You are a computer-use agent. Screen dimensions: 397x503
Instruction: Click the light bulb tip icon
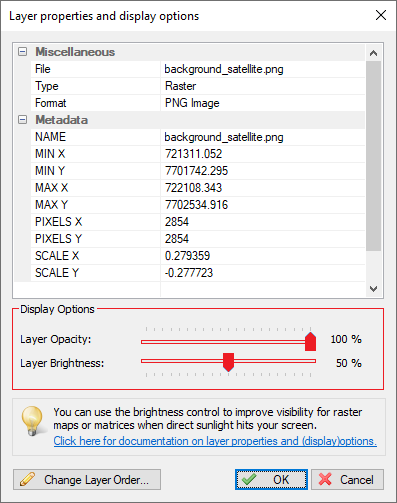(x=32, y=421)
